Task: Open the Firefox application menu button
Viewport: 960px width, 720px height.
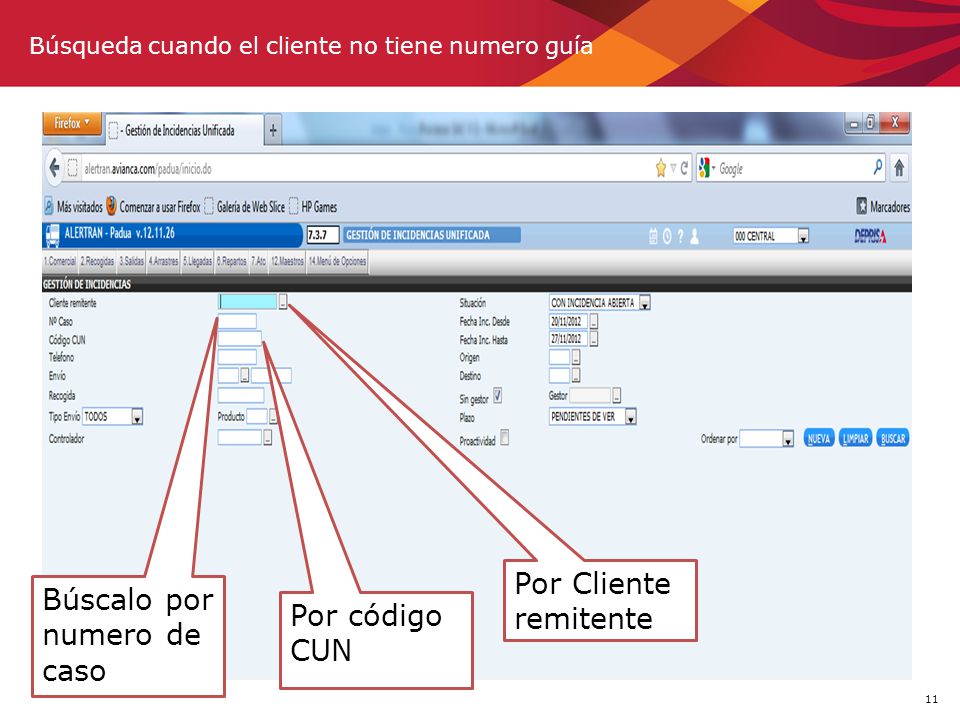Action: [x=72, y=123]
